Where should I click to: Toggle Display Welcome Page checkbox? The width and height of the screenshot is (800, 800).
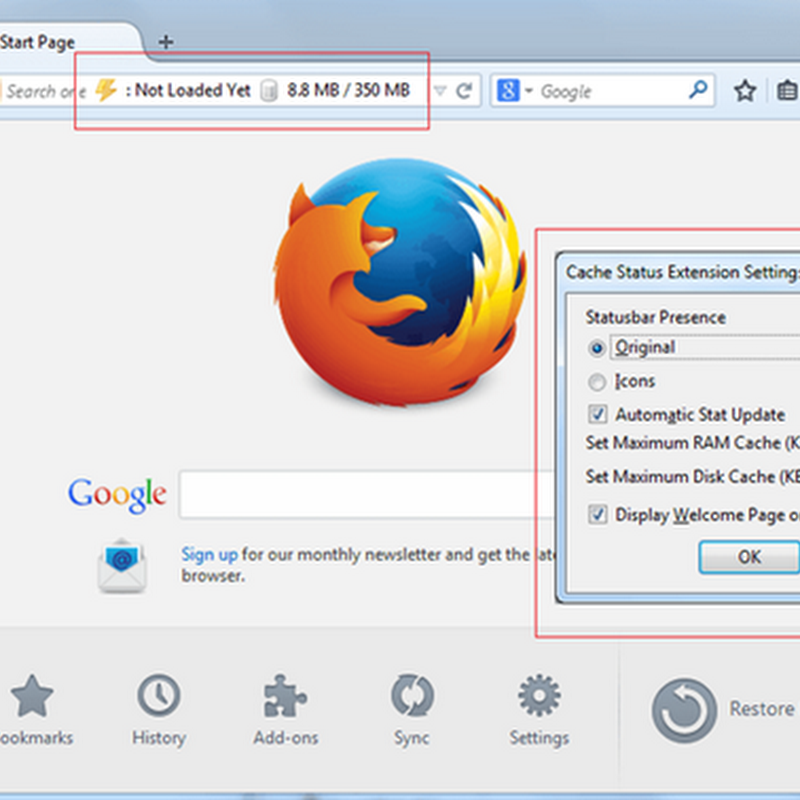(597, 514)
